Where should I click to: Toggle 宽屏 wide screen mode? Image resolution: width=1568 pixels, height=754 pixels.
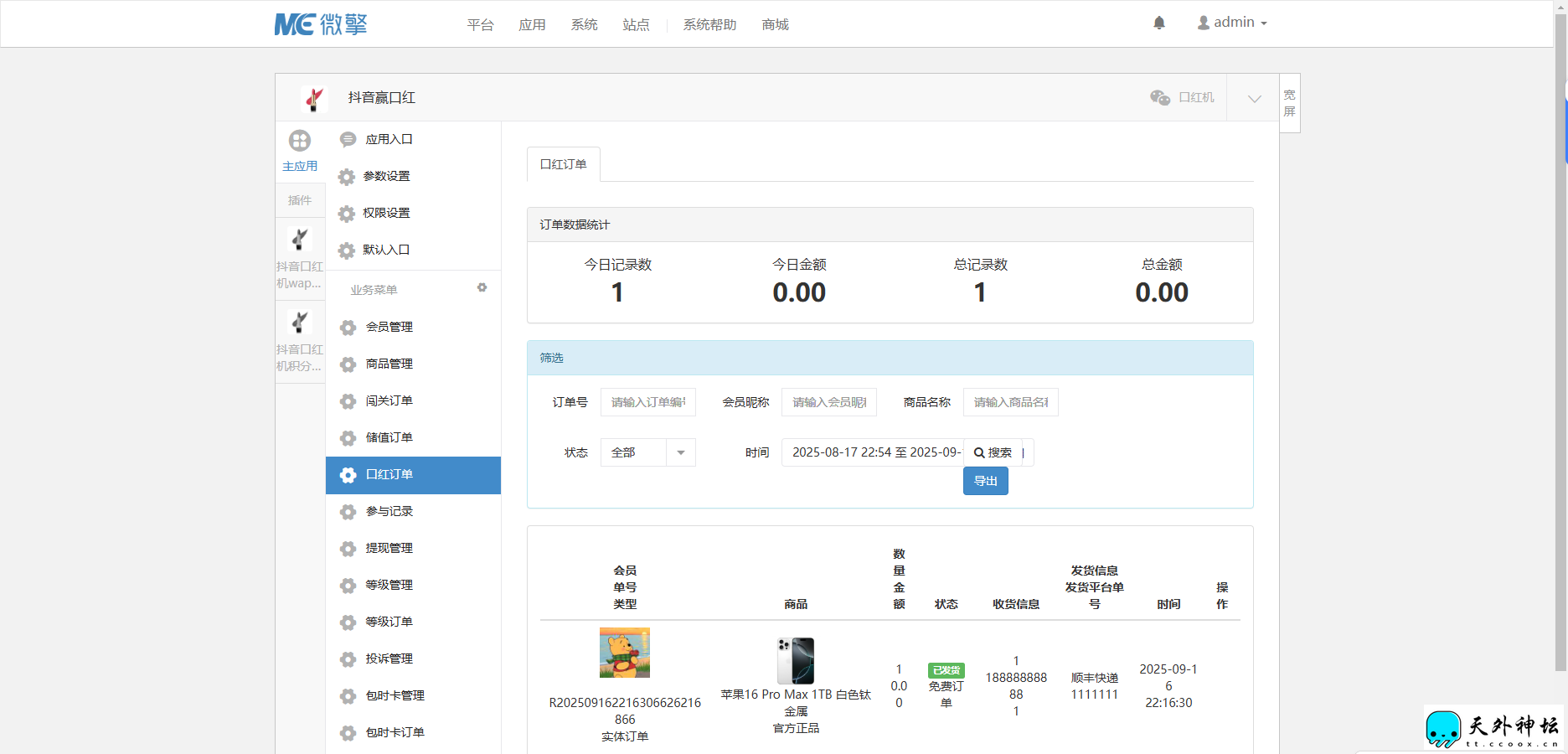point(1289,103)
